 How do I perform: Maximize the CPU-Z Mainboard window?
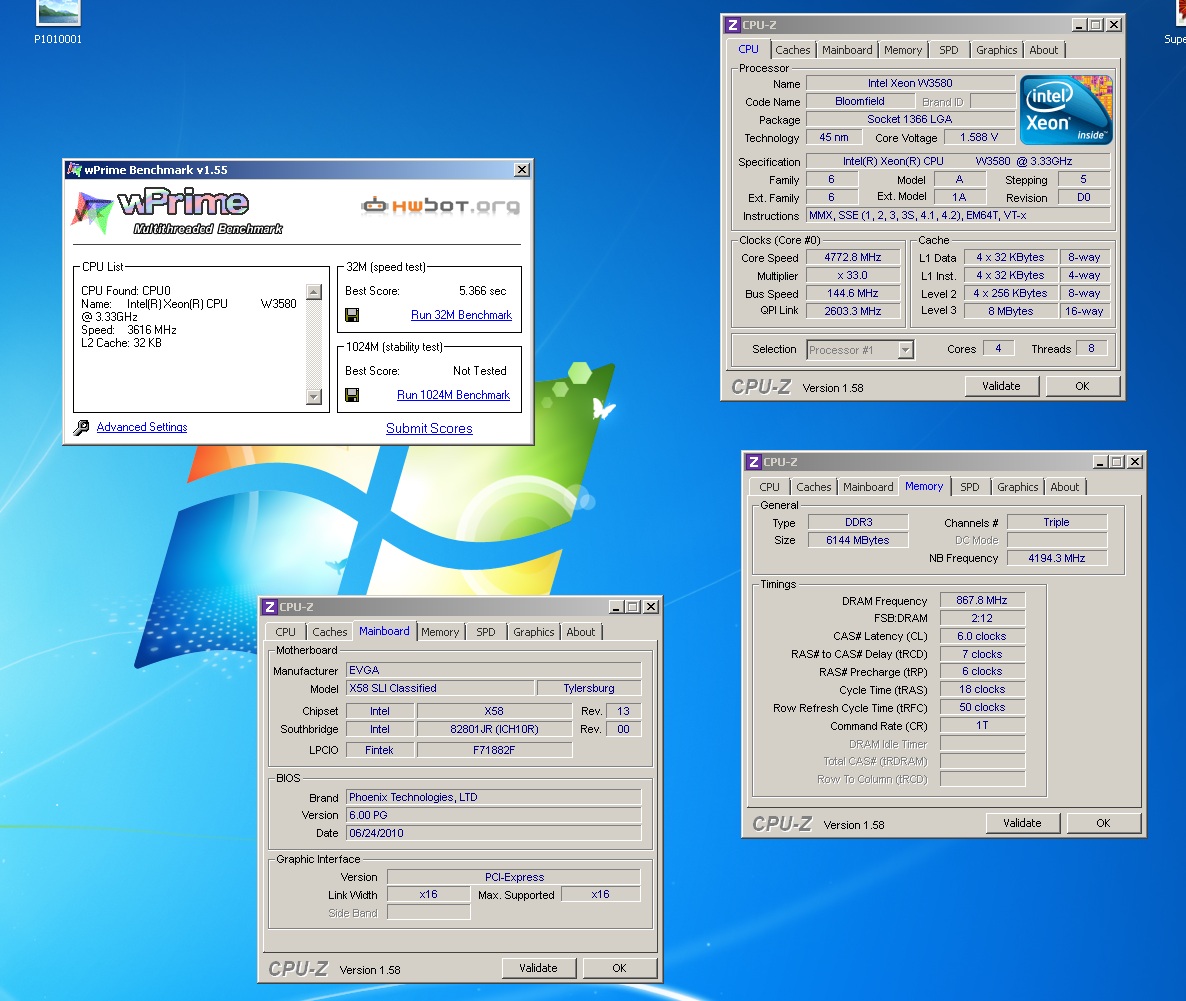point(633,607)
